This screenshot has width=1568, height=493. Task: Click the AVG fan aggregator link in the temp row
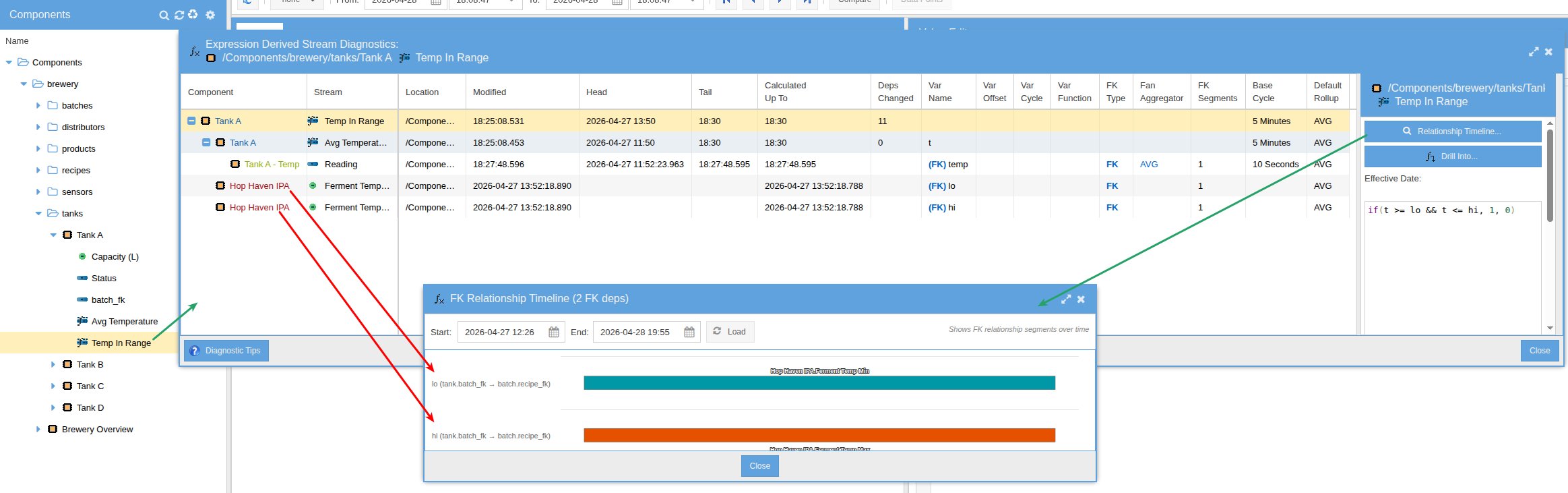(x=1149, y=164)
